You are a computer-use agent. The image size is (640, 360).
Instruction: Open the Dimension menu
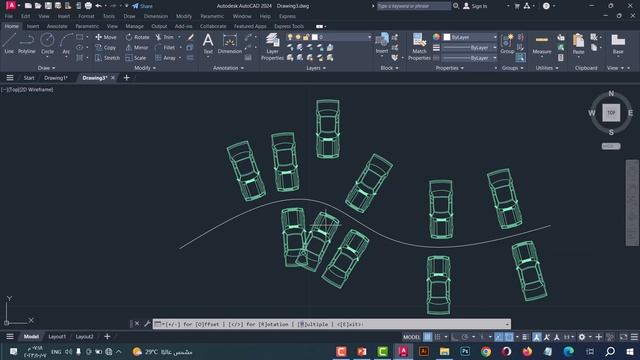pyautogui.click(x=156, y=16)
